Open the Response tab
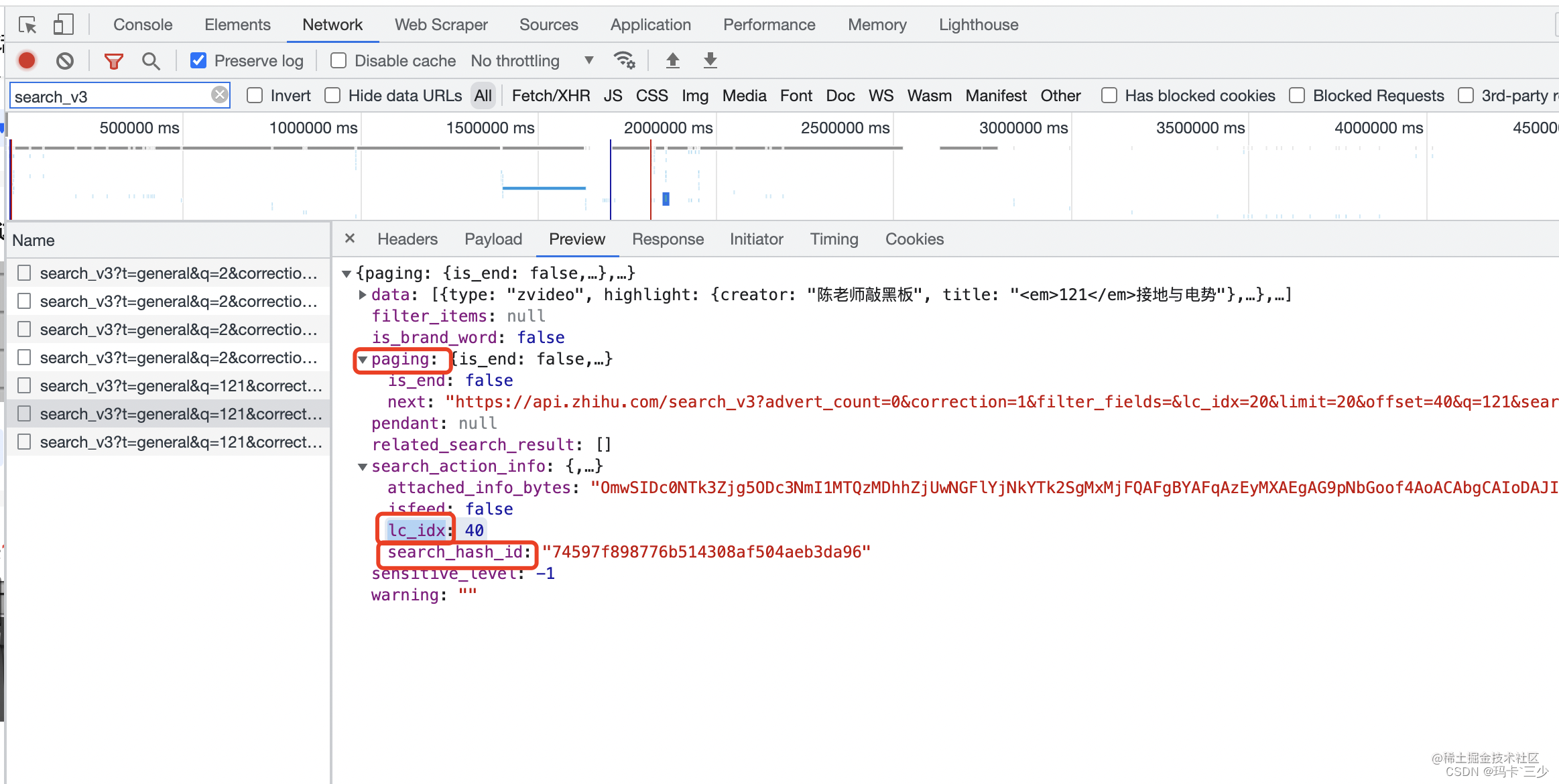The width and height of the screenshot is (1559, 784). coord(668,239)
